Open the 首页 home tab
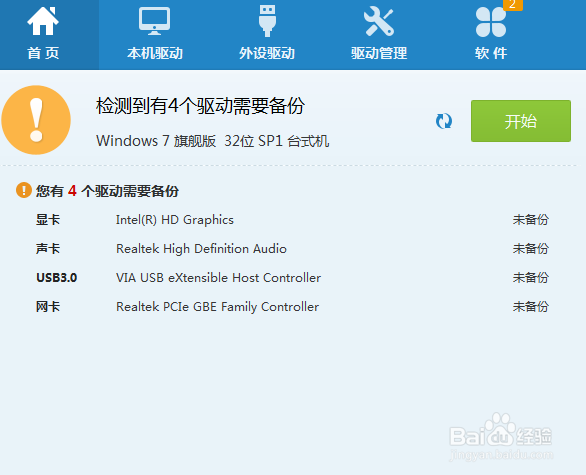 [49, 34]
